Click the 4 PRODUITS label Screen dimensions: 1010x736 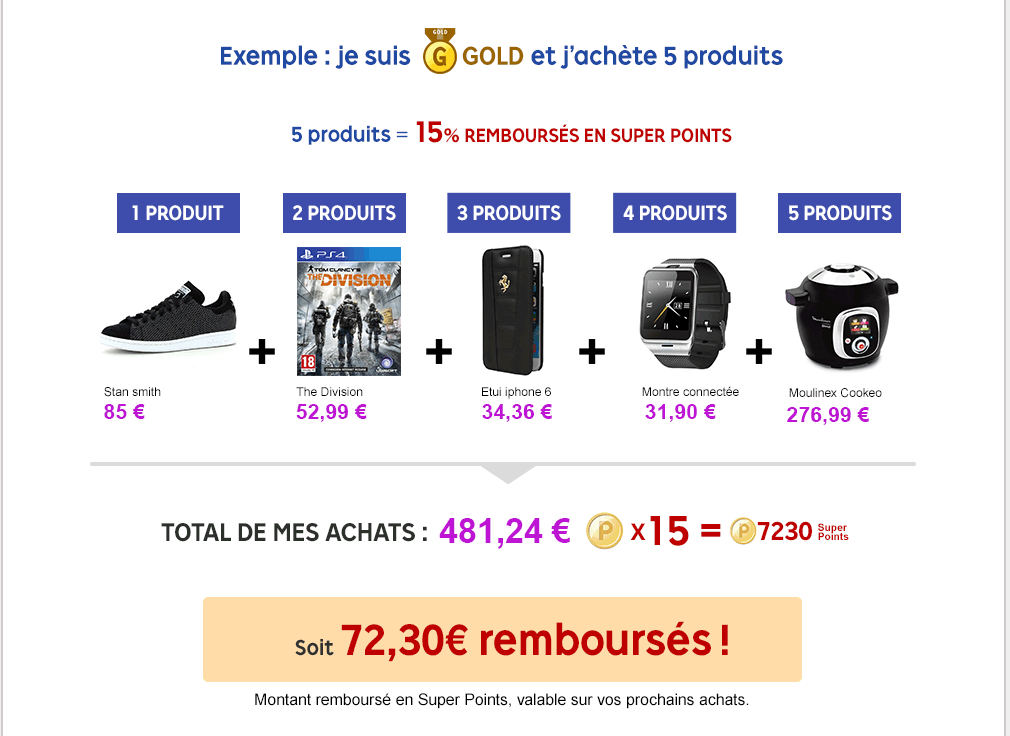pos(674,213)
